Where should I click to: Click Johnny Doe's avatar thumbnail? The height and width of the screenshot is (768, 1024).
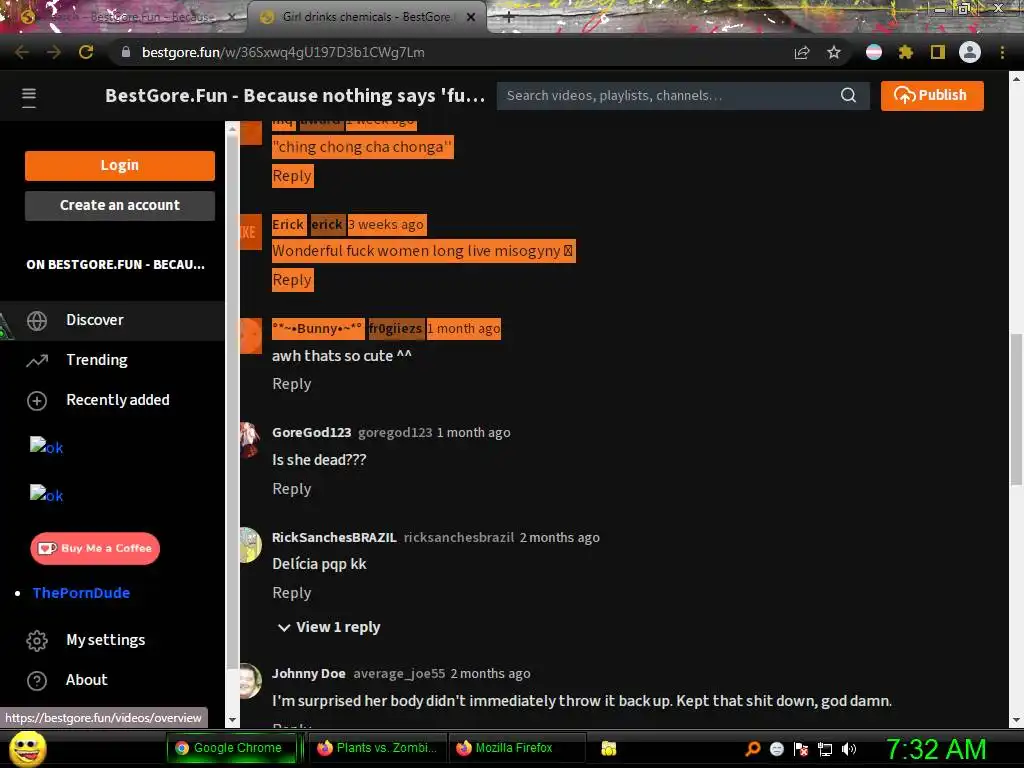coord(250,681)
